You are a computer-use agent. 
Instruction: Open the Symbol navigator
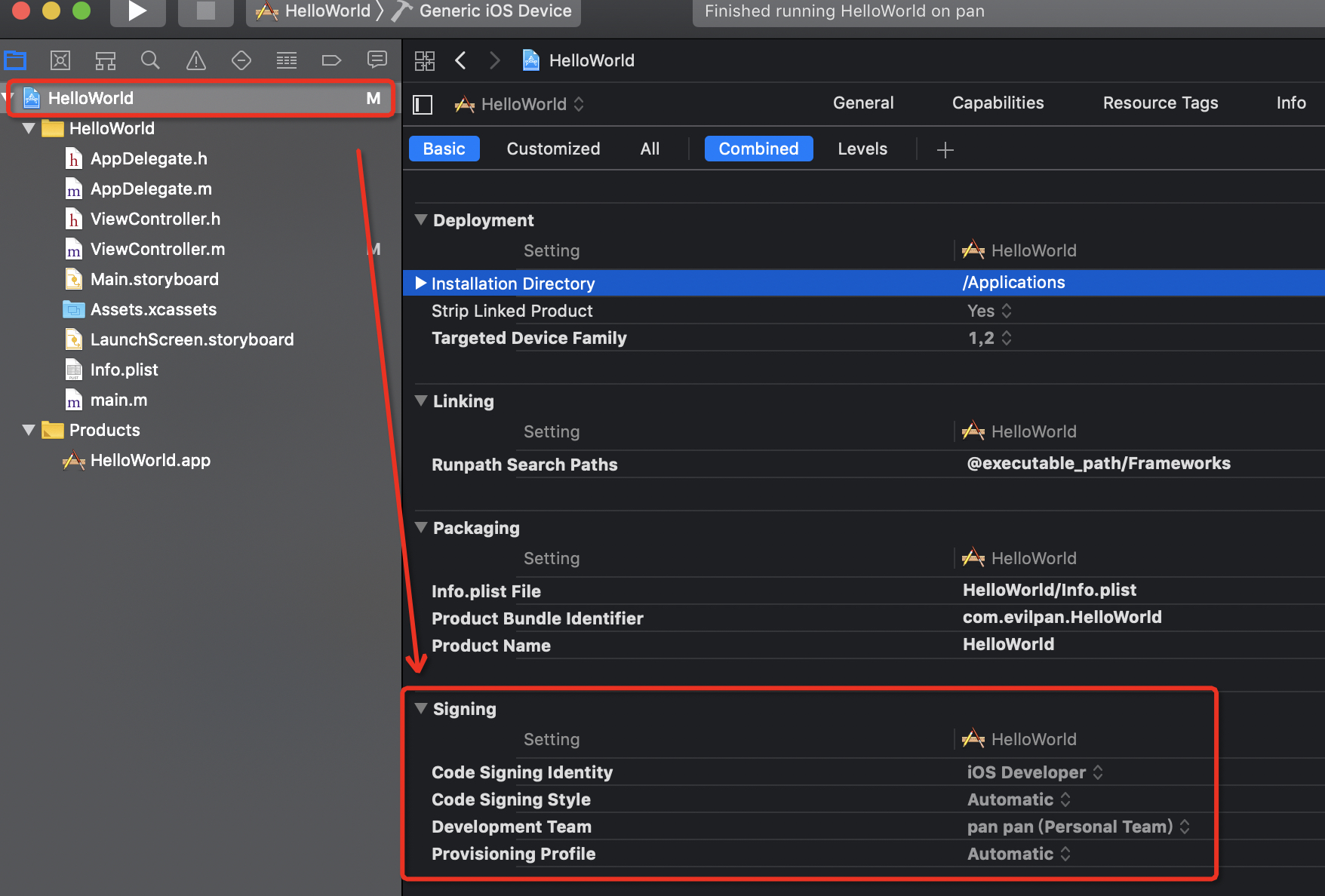(106, 60)
